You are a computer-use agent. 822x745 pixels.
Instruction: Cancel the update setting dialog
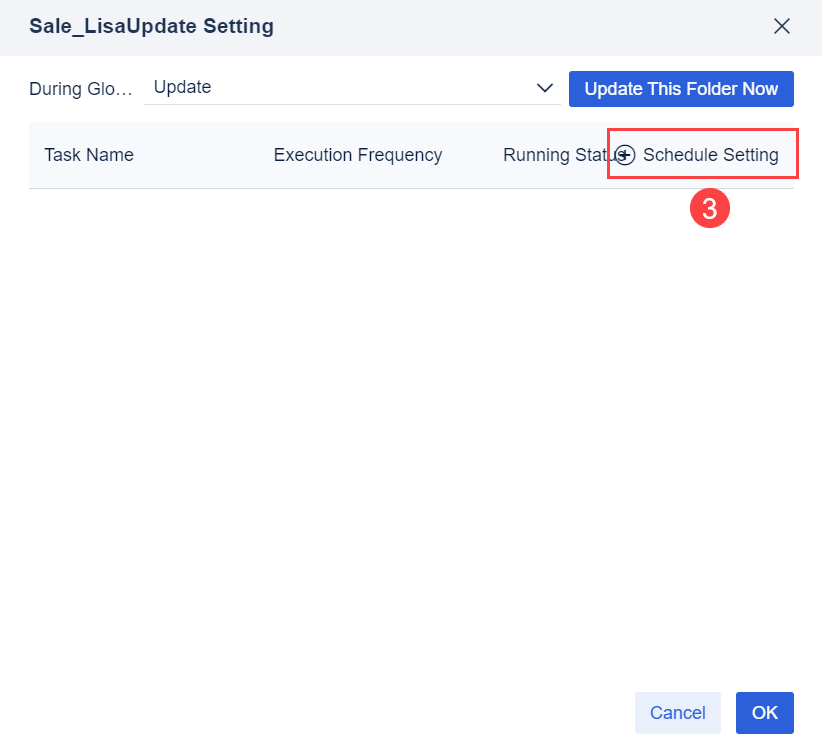[x=677, y=713]
